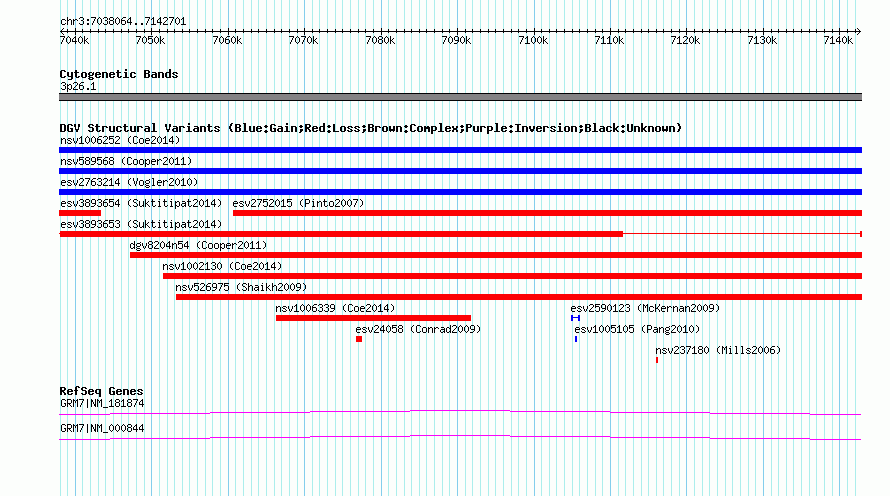Click the nsv589568 blue gain bar
The height and width of the screenshot is (496, 890).
pos(460,171)
